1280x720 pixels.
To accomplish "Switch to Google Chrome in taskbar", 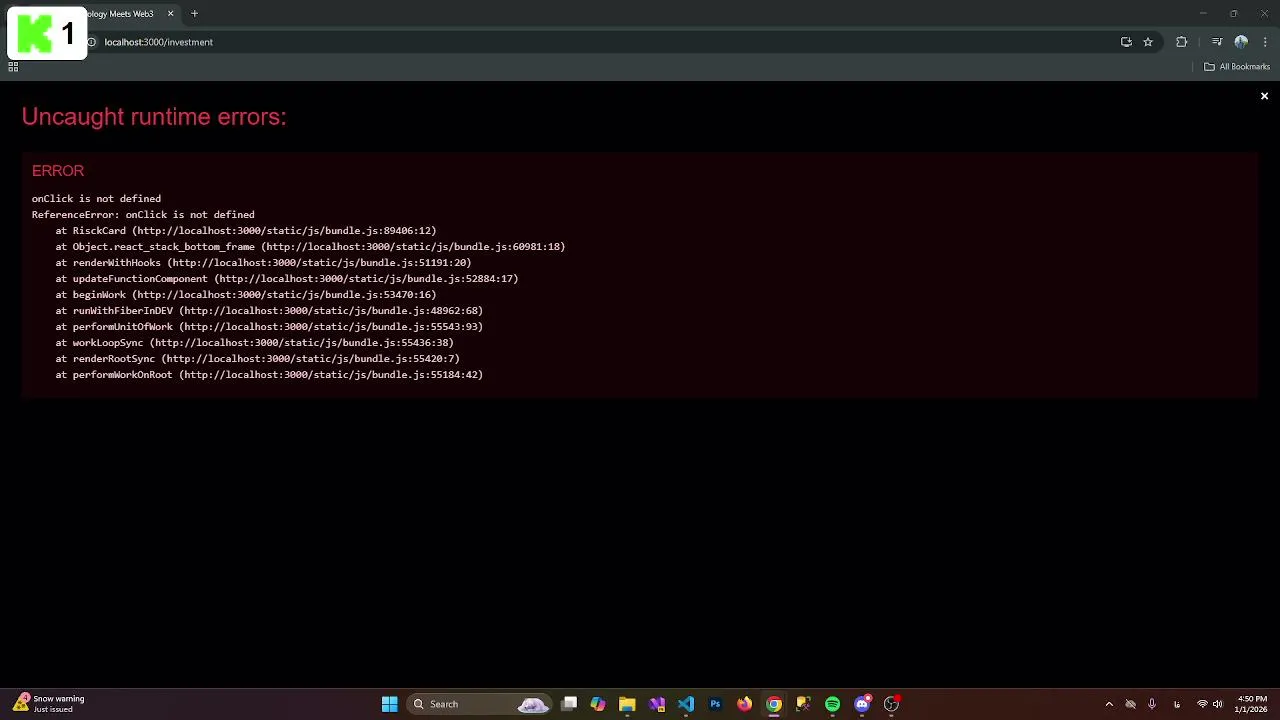I will (774, 704).
